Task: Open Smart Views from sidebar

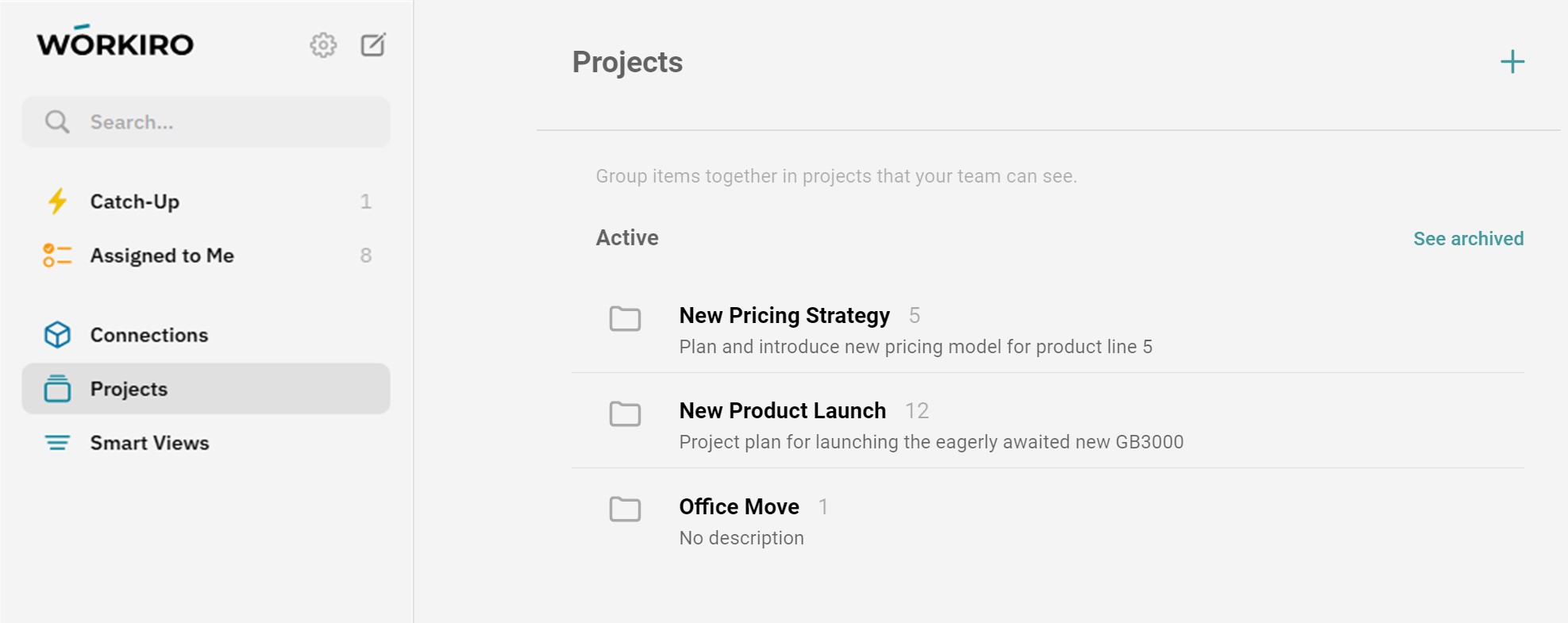Action: 149,443
